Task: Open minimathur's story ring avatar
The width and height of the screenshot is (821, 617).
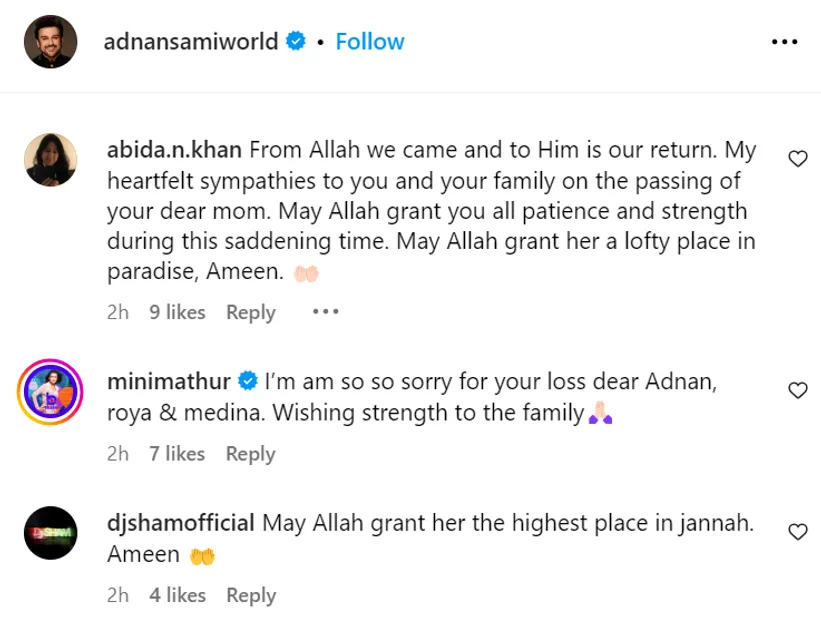Action: 50,391
